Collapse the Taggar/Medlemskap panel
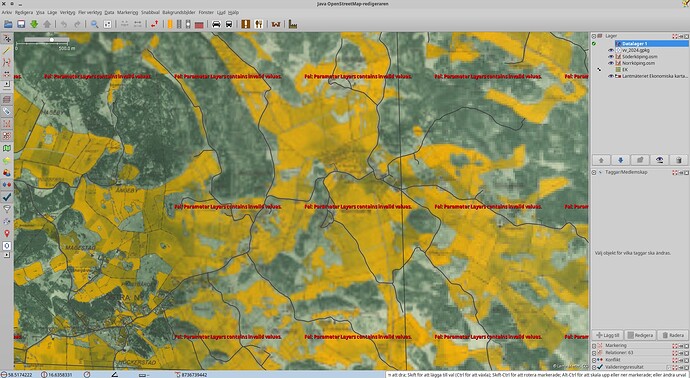The image size is (690, 378). click(594, 172)
